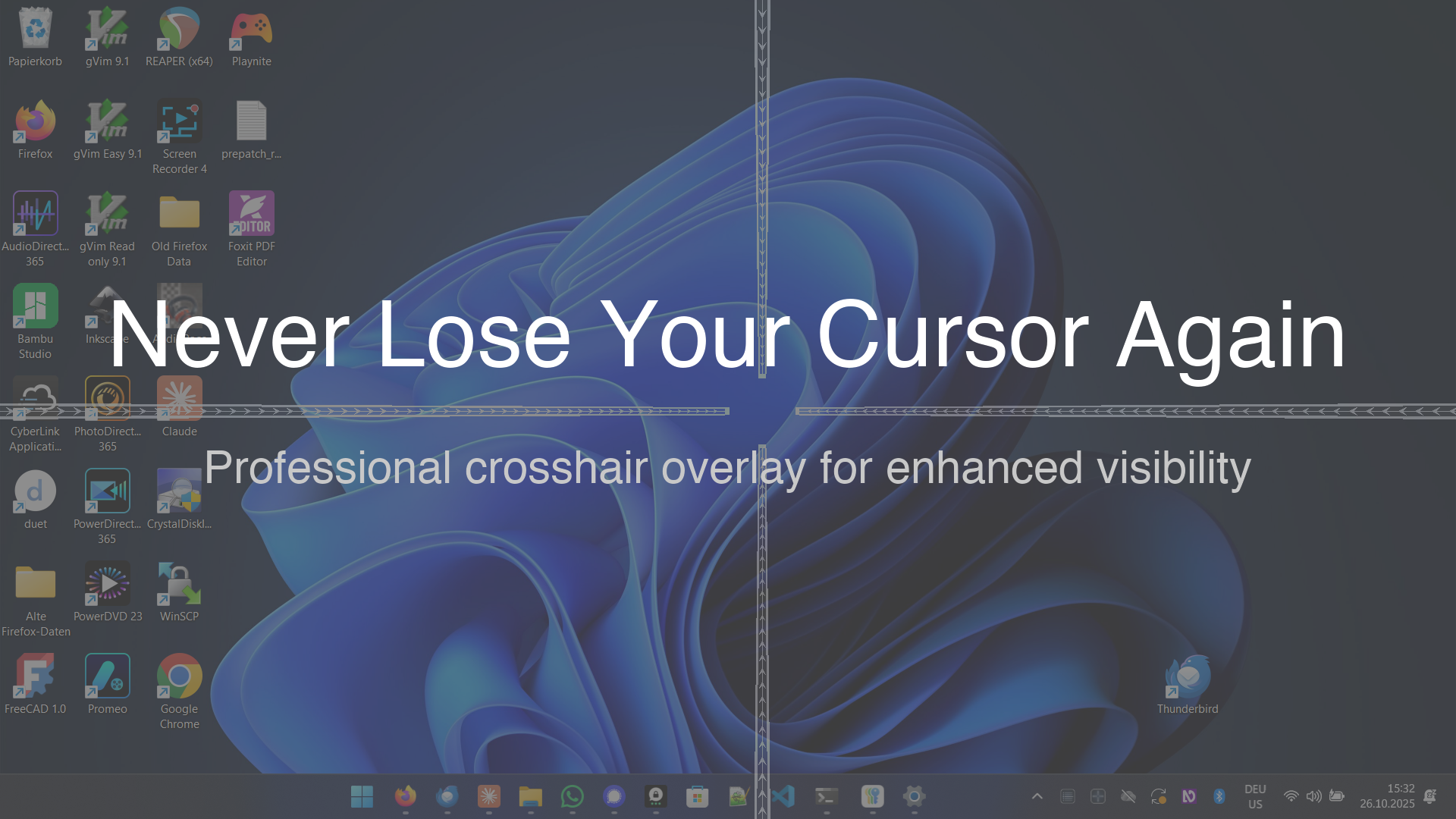Open the calendar from the taskbar clock
This screenshot has width=1456, height=819.
[1388, 796]
